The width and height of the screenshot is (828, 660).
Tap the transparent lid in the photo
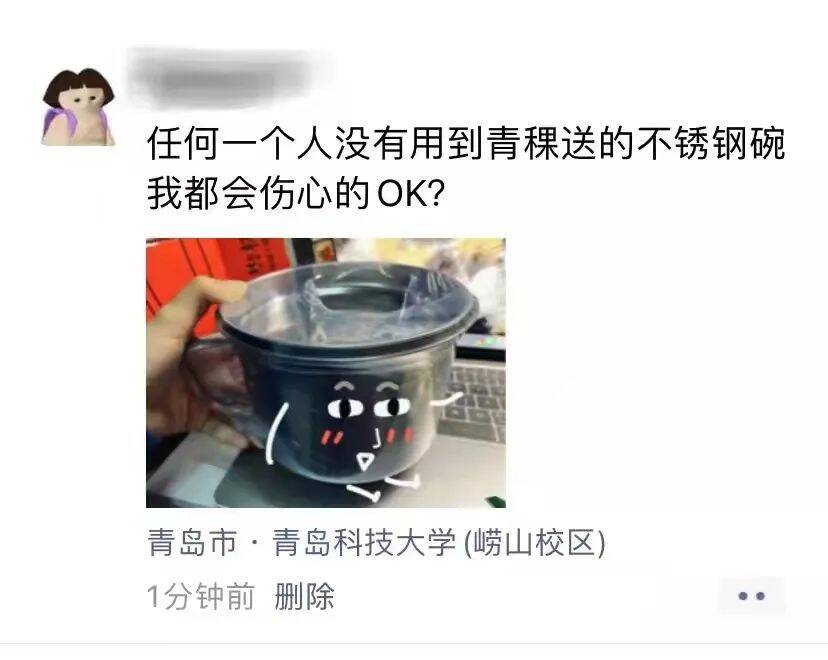coord(349,309)
